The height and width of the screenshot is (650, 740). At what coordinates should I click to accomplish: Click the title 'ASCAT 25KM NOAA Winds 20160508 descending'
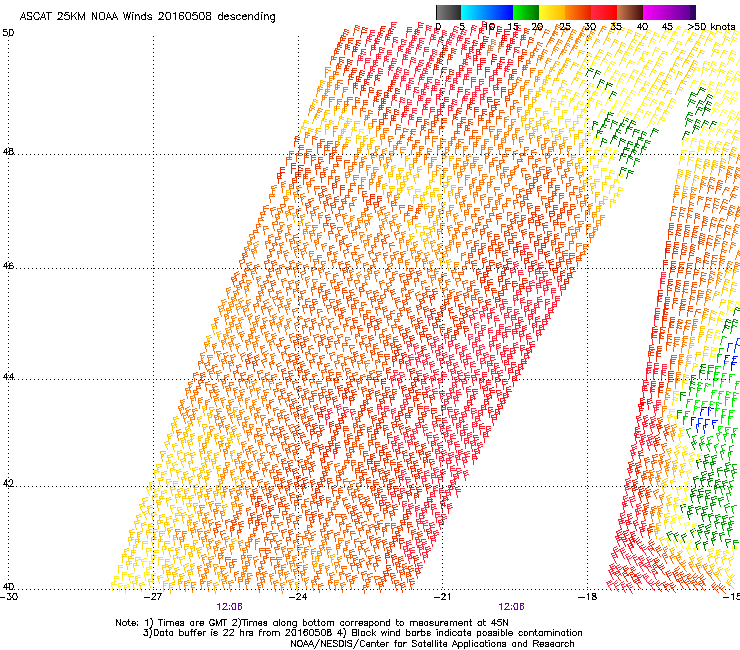(147, 17)
